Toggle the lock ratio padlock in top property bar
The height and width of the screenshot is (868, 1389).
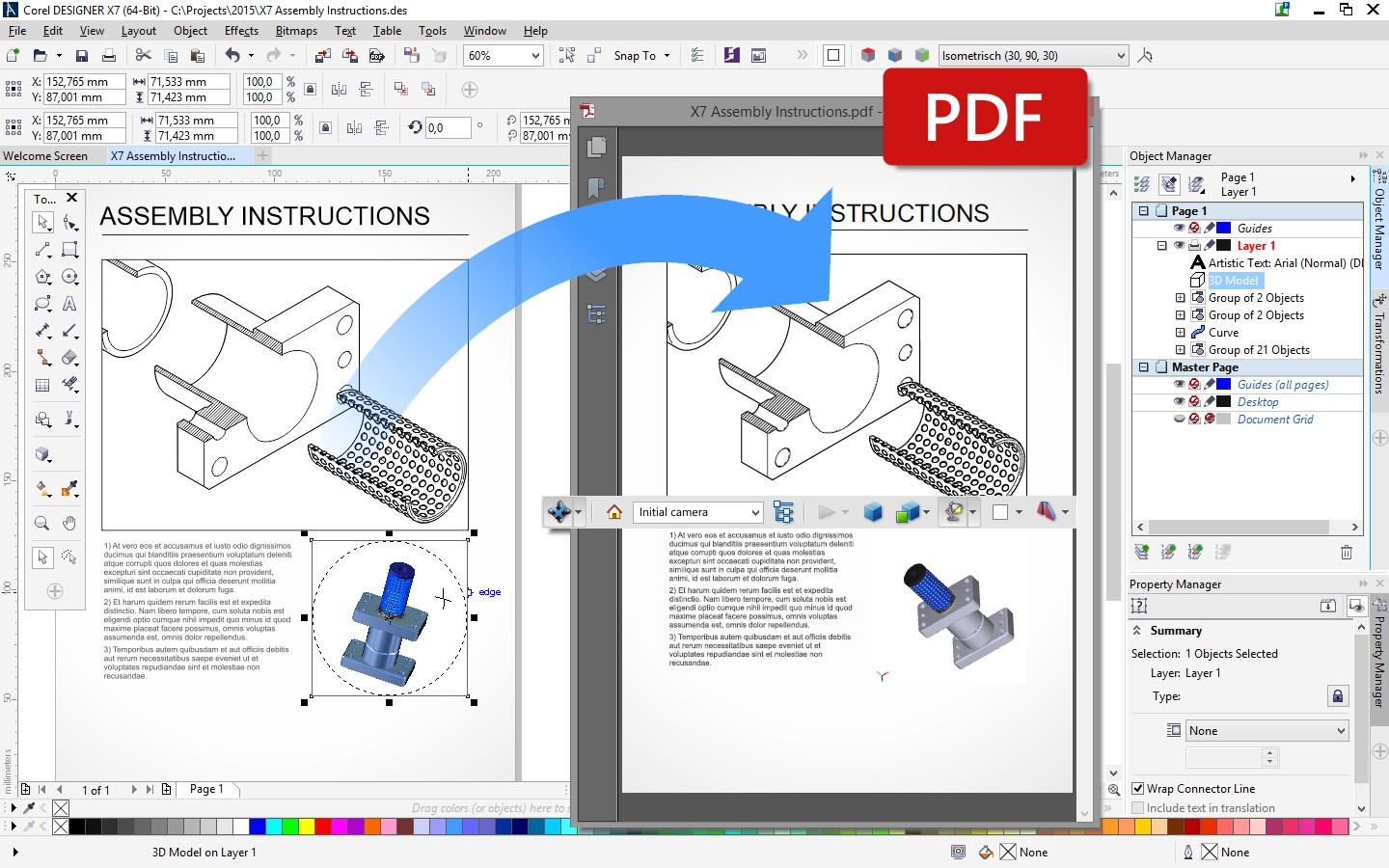coord(310,89)
